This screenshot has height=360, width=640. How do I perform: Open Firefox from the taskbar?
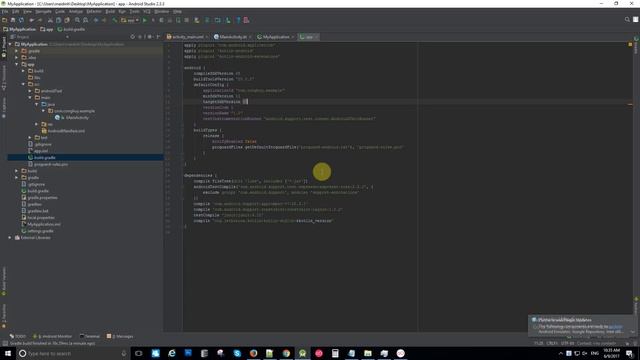pos(253,353)
